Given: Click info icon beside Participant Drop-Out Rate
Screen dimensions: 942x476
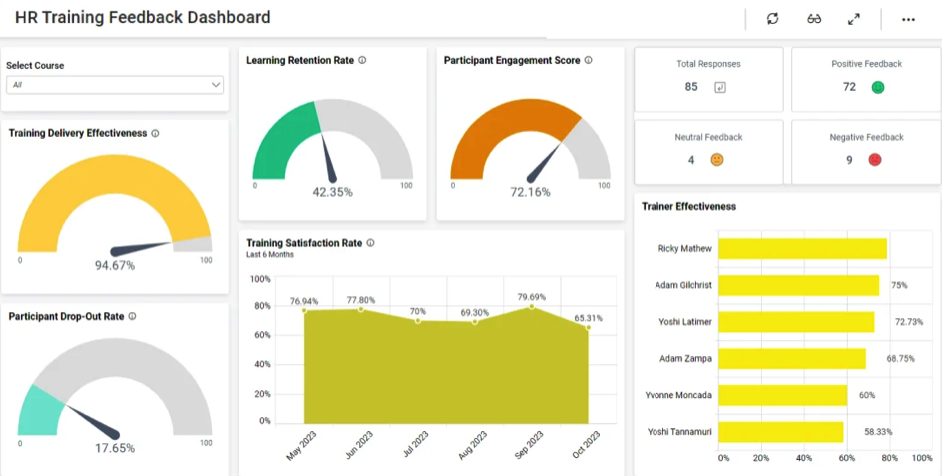Looking at the screenshot, I should 132,316.
